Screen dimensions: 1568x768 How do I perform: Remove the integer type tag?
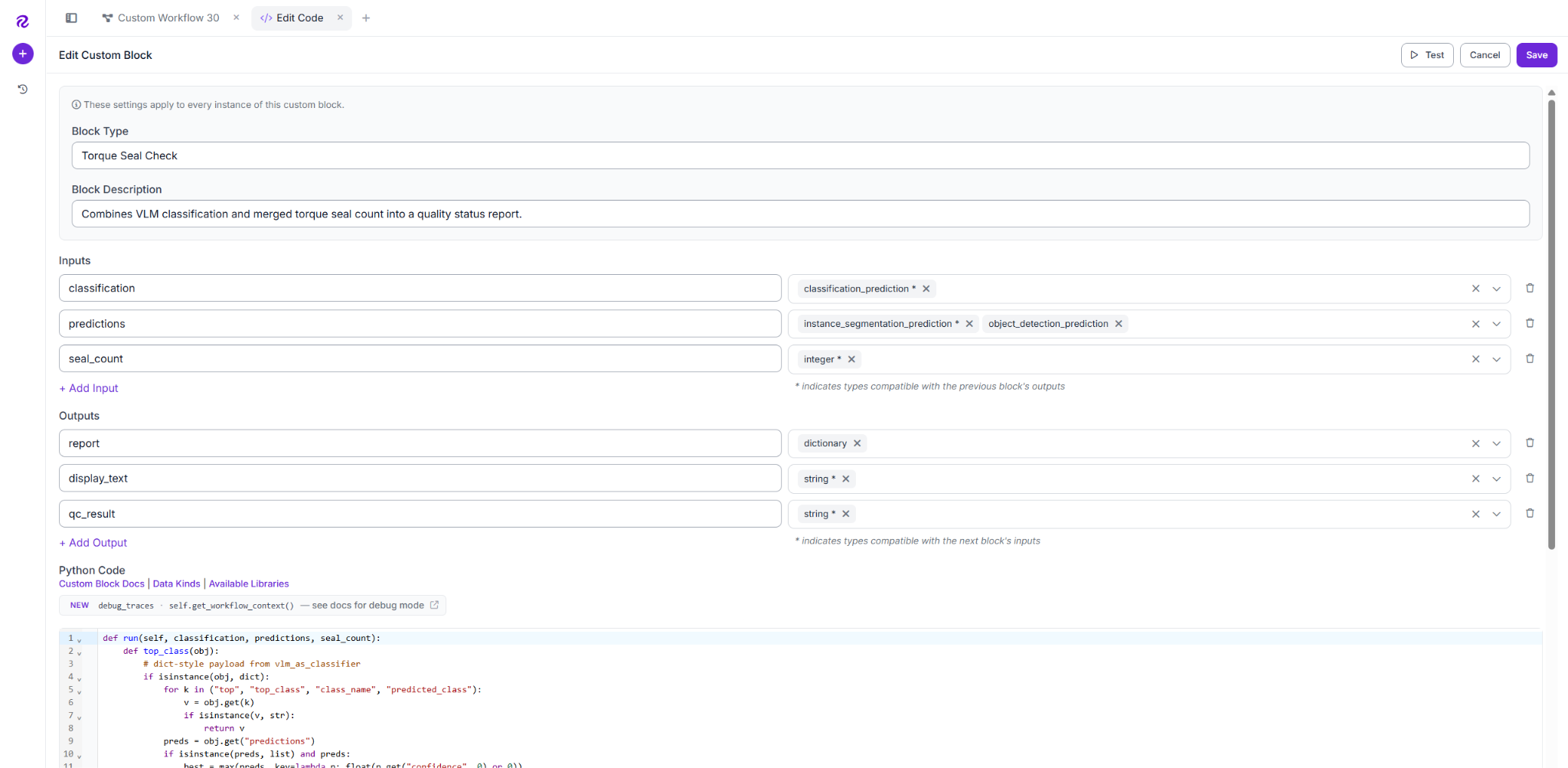[x=851, y=359]
